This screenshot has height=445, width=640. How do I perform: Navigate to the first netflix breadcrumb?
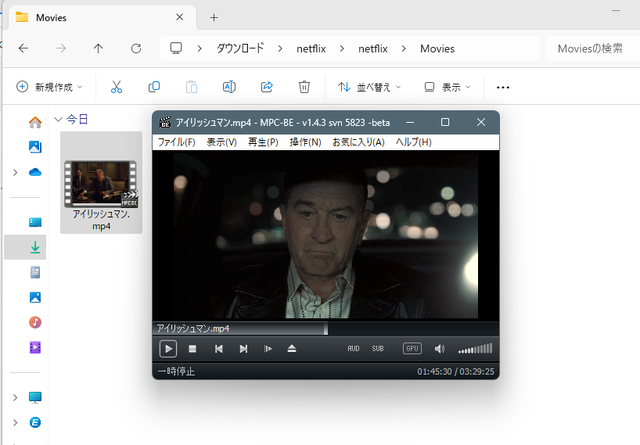[311, 49]
